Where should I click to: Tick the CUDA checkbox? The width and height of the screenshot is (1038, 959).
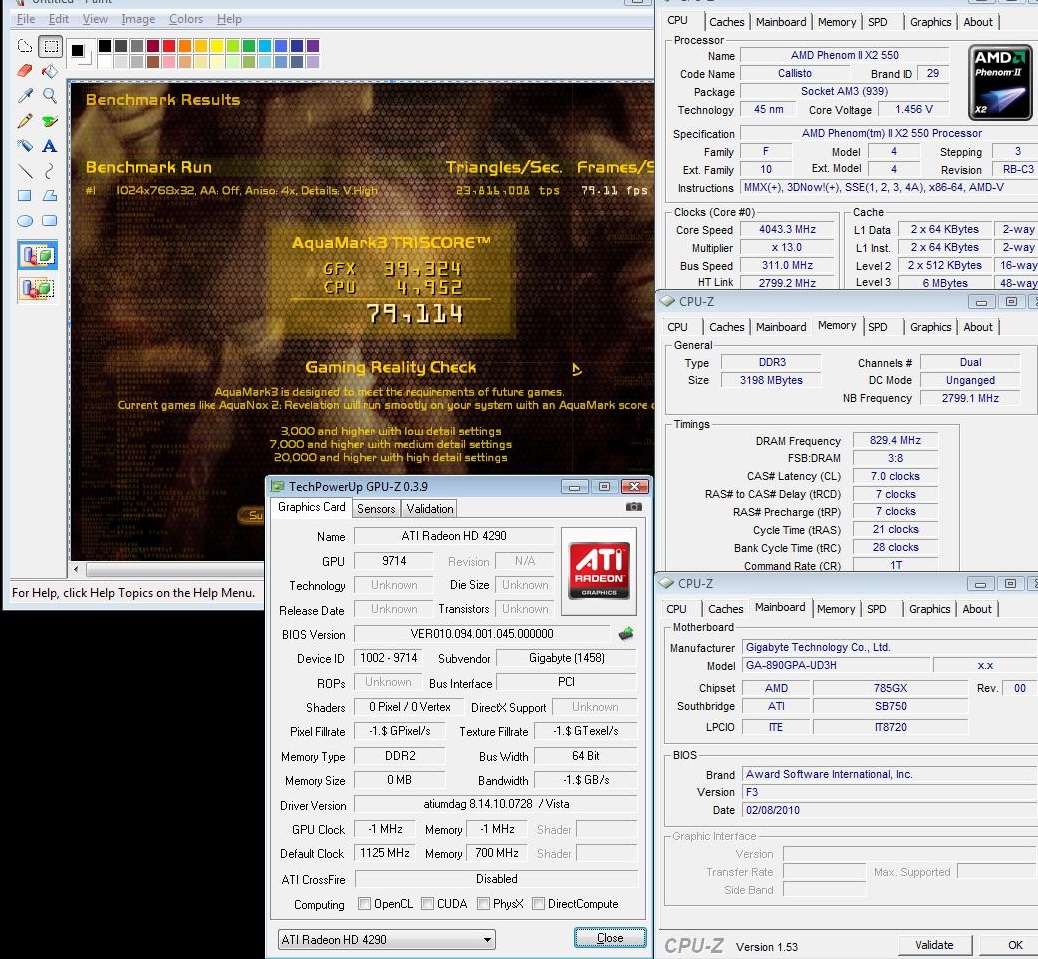[428, 904]
